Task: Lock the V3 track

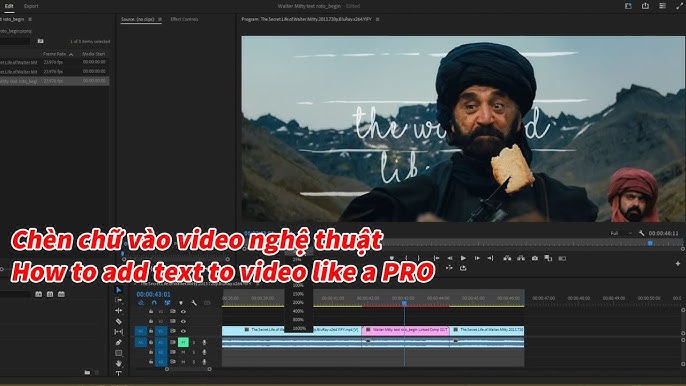Action: click(x=151, y=312)
